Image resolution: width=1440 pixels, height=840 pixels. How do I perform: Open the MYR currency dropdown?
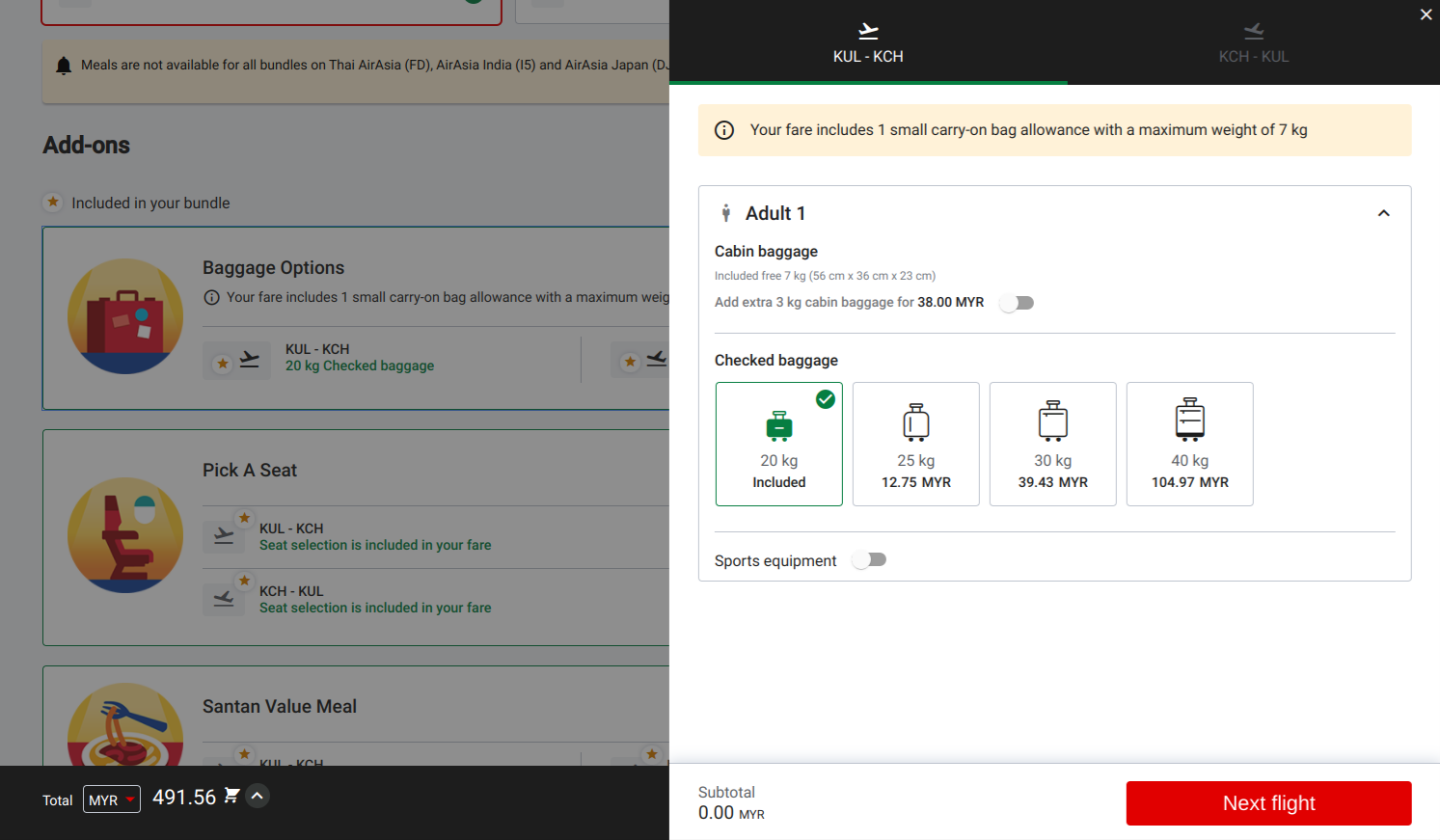click(112, 799)
